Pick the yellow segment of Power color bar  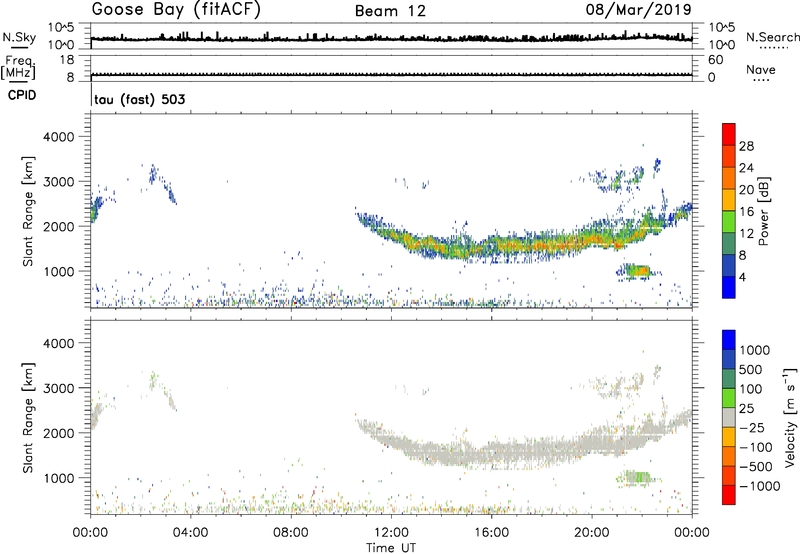pos(729,200)
